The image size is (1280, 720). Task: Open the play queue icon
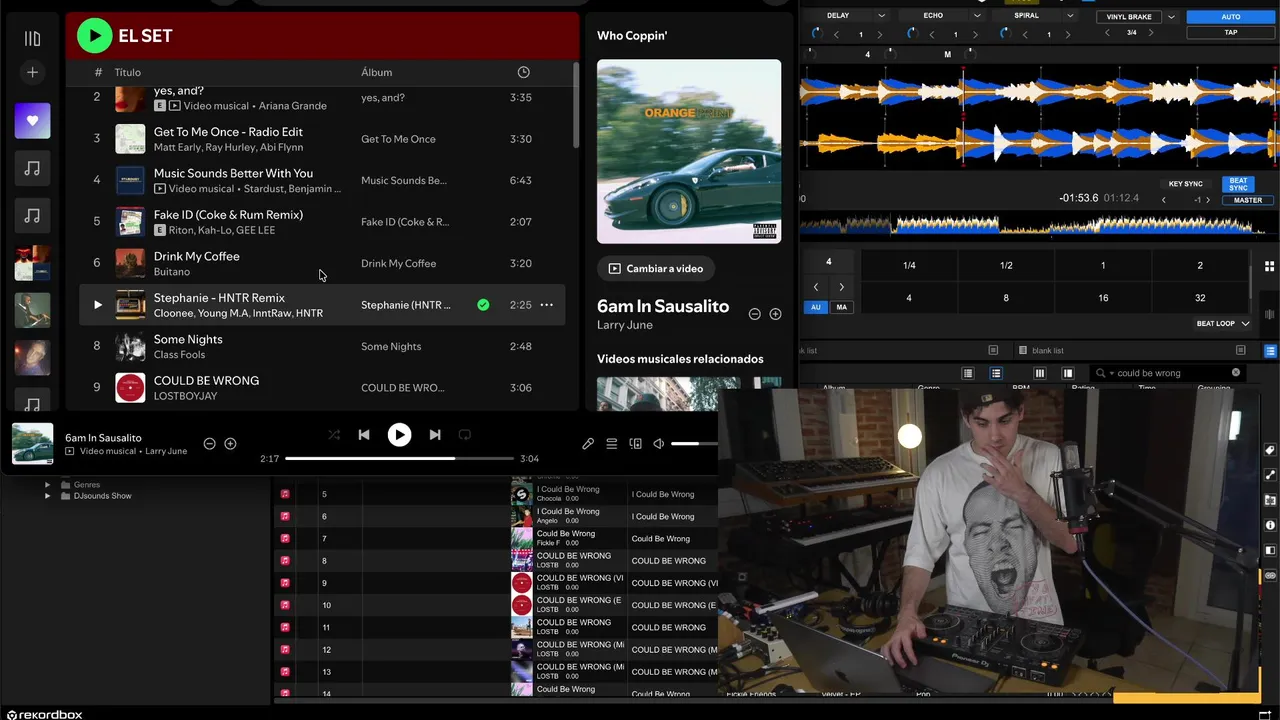(x=612, y=444)
